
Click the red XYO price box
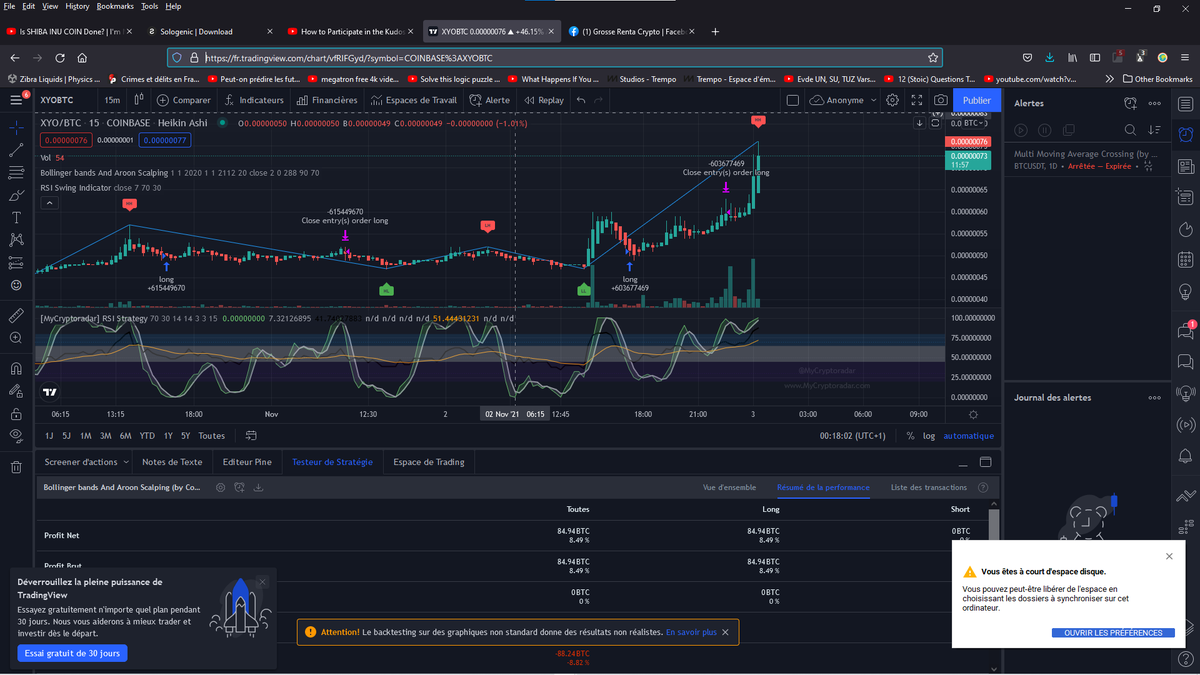tap(65, 138)
